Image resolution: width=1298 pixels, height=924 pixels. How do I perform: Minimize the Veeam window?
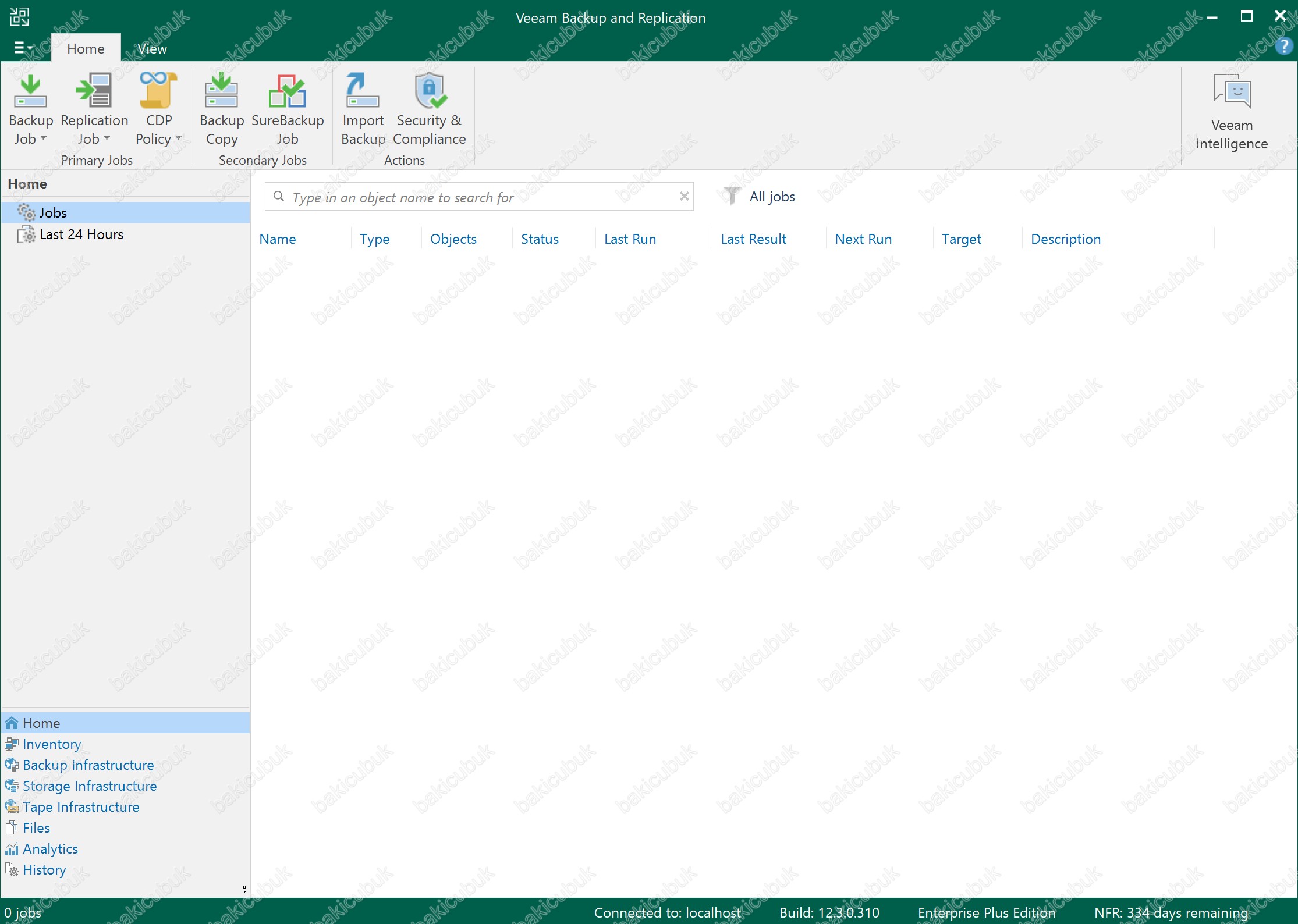click(x=1212, y=16)
